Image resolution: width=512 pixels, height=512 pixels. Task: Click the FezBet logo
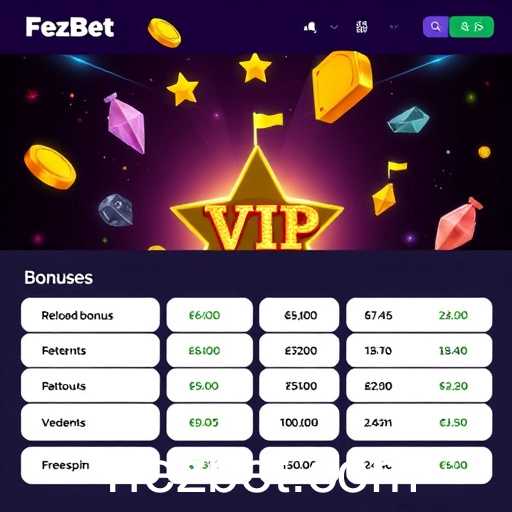[70, 27]
